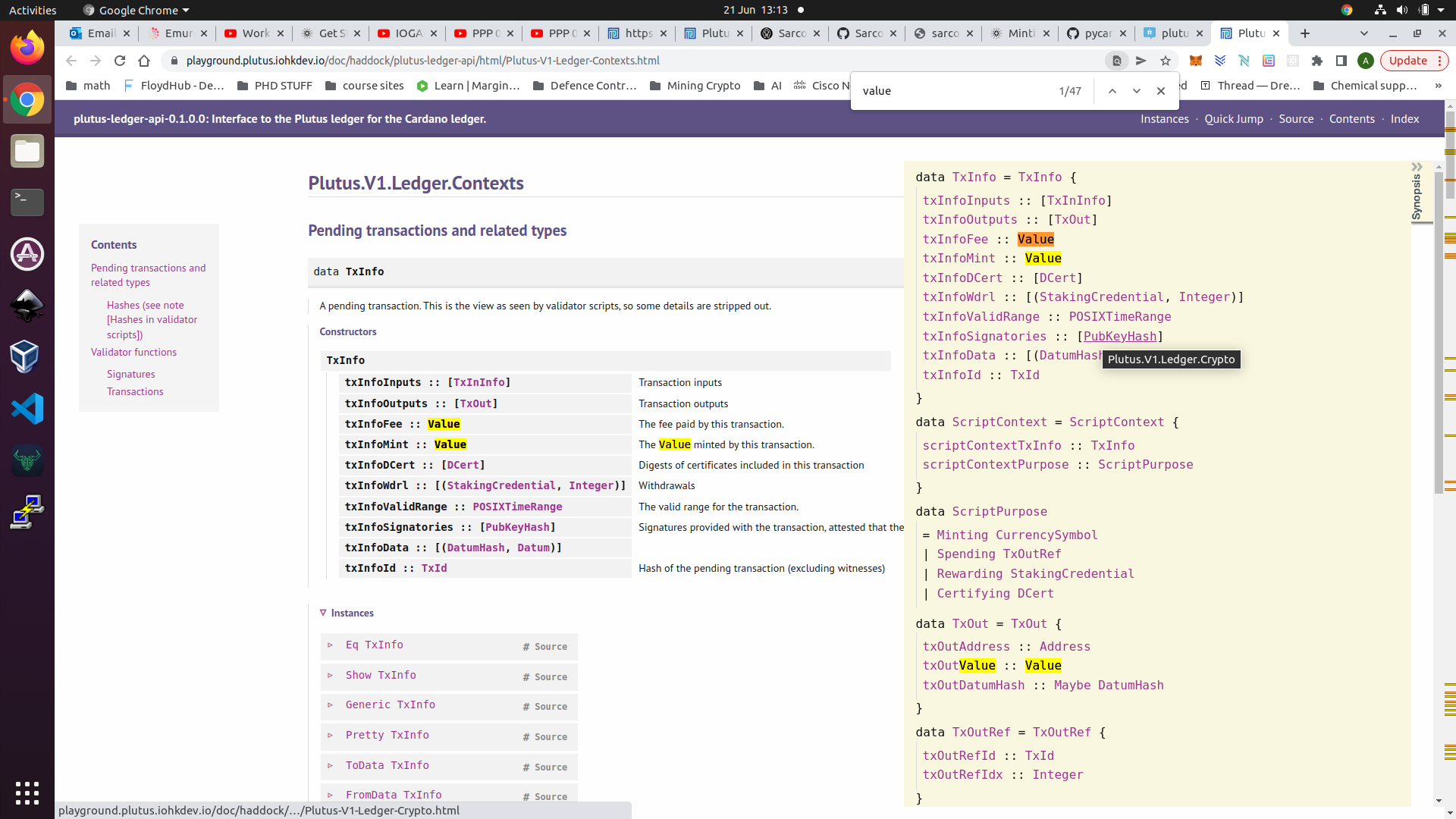The image size is (1456, 819).
Task: Click the bookmark star icon in address bar
Action: (x=1165, y=60)
